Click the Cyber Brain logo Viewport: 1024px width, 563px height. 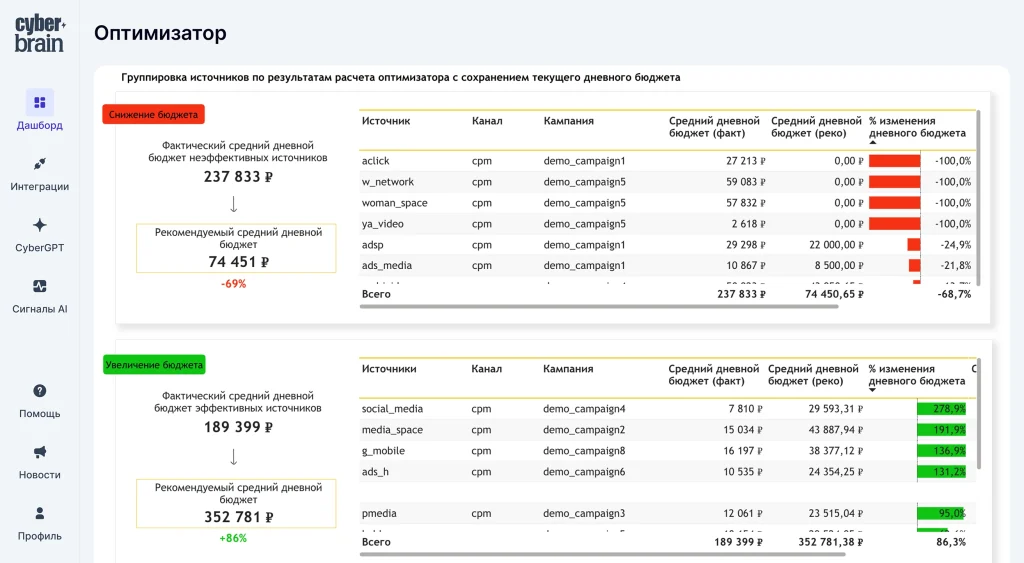tap(40, 34)
